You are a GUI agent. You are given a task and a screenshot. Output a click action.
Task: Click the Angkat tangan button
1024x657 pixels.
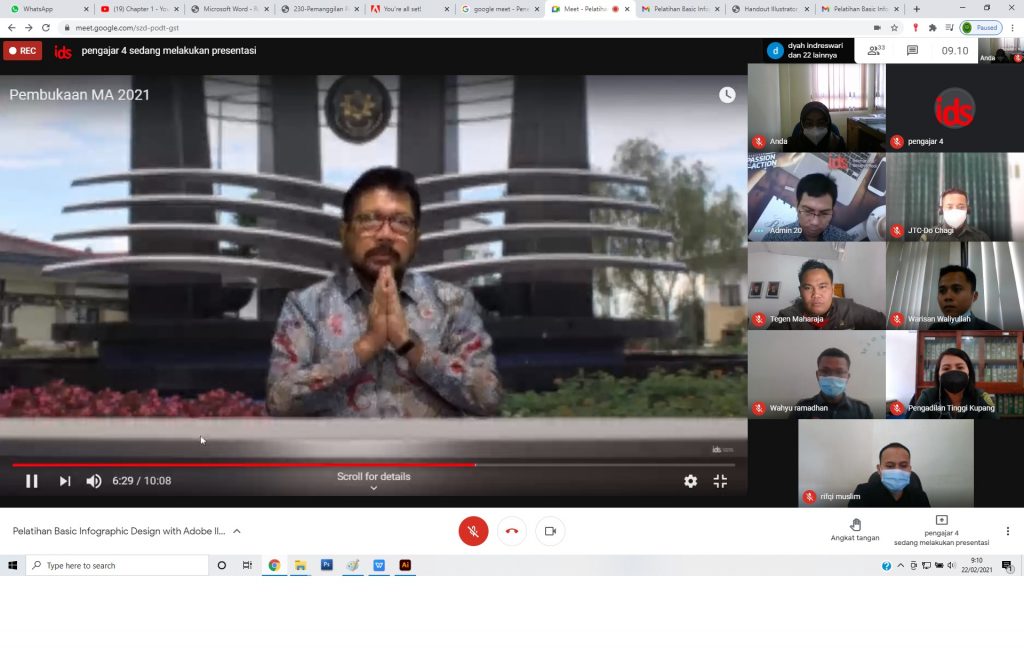[855, 530]
